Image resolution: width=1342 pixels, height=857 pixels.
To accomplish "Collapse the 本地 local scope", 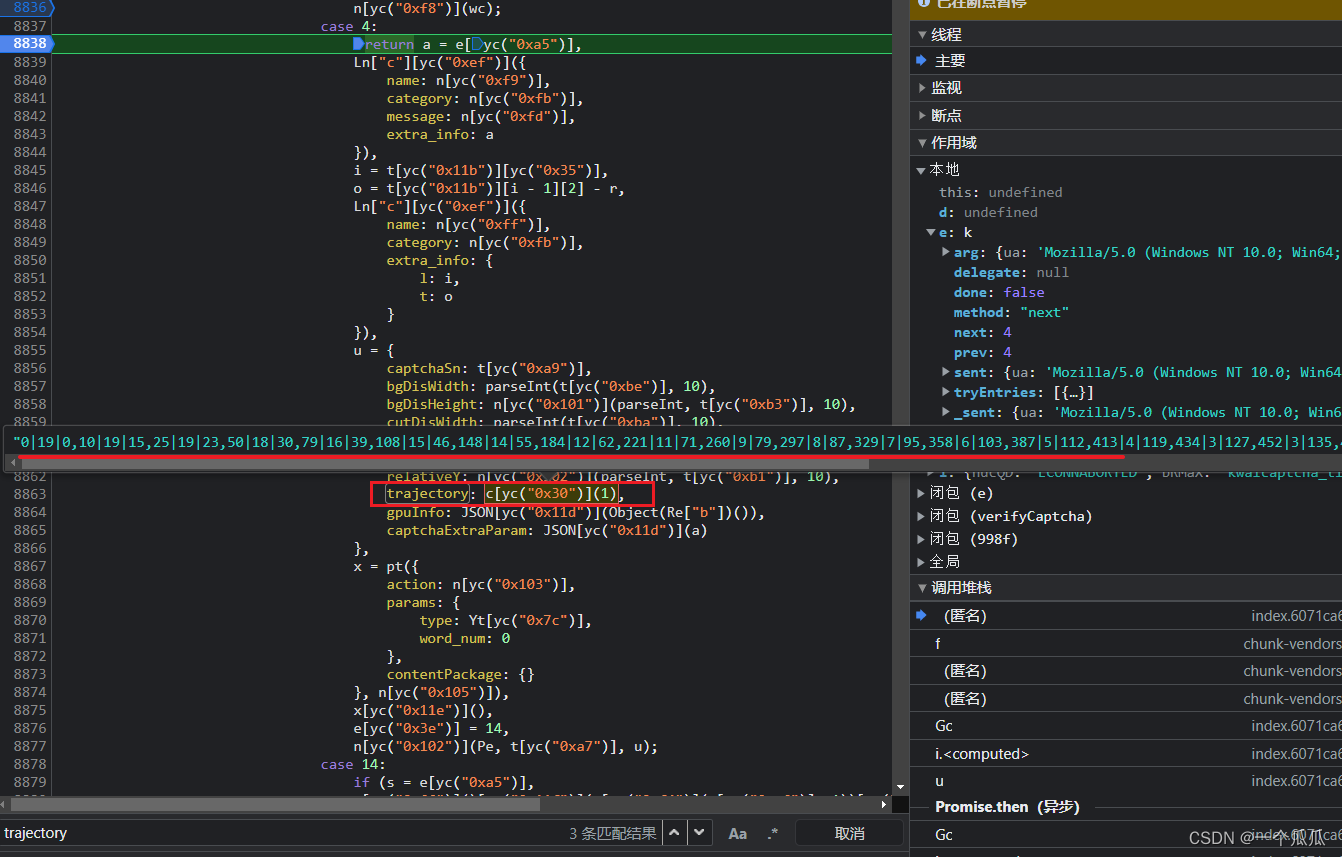I will [x=921, y=170].
